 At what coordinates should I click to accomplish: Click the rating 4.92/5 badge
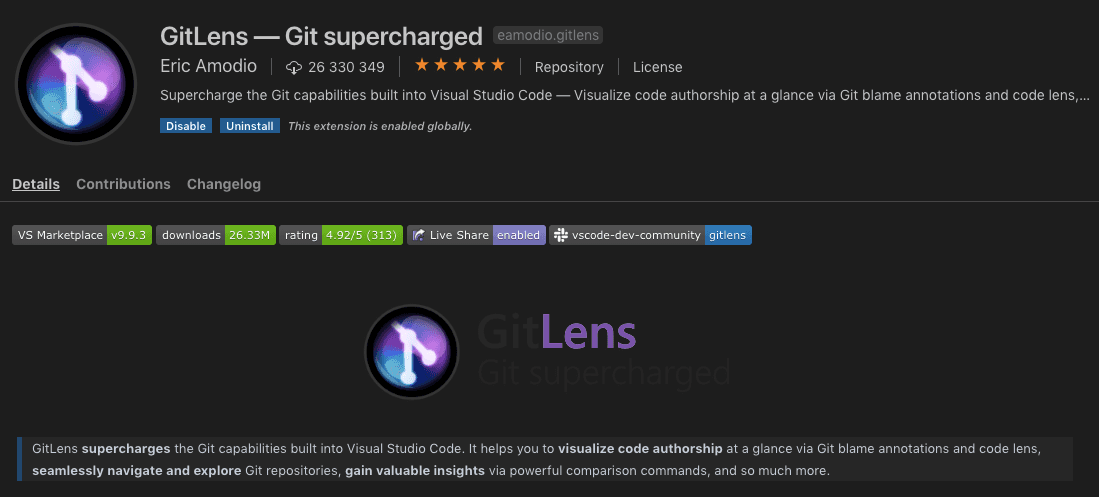tap(341, 235)
